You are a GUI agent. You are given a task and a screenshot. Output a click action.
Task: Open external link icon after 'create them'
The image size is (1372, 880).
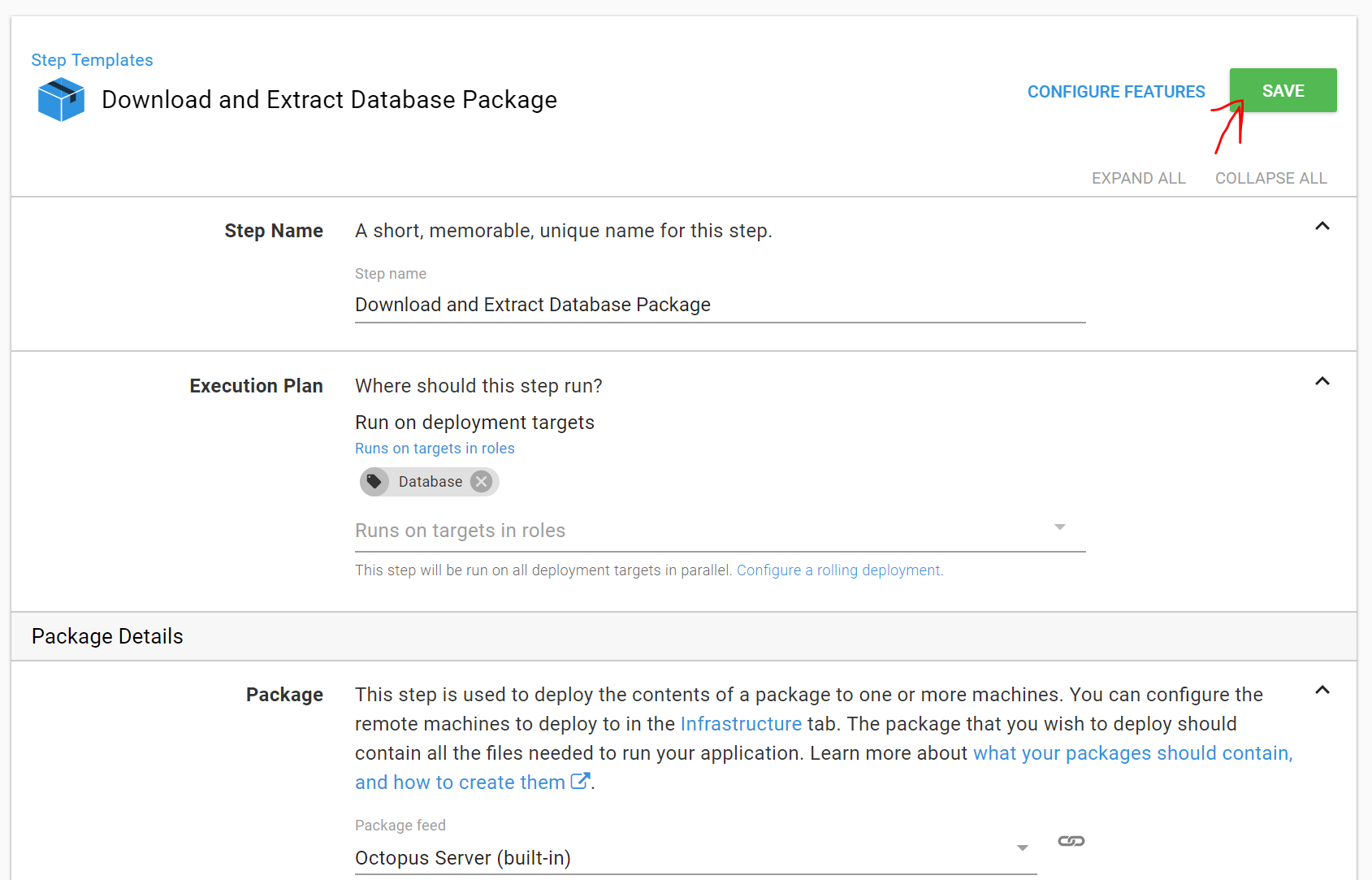[580, 782]
